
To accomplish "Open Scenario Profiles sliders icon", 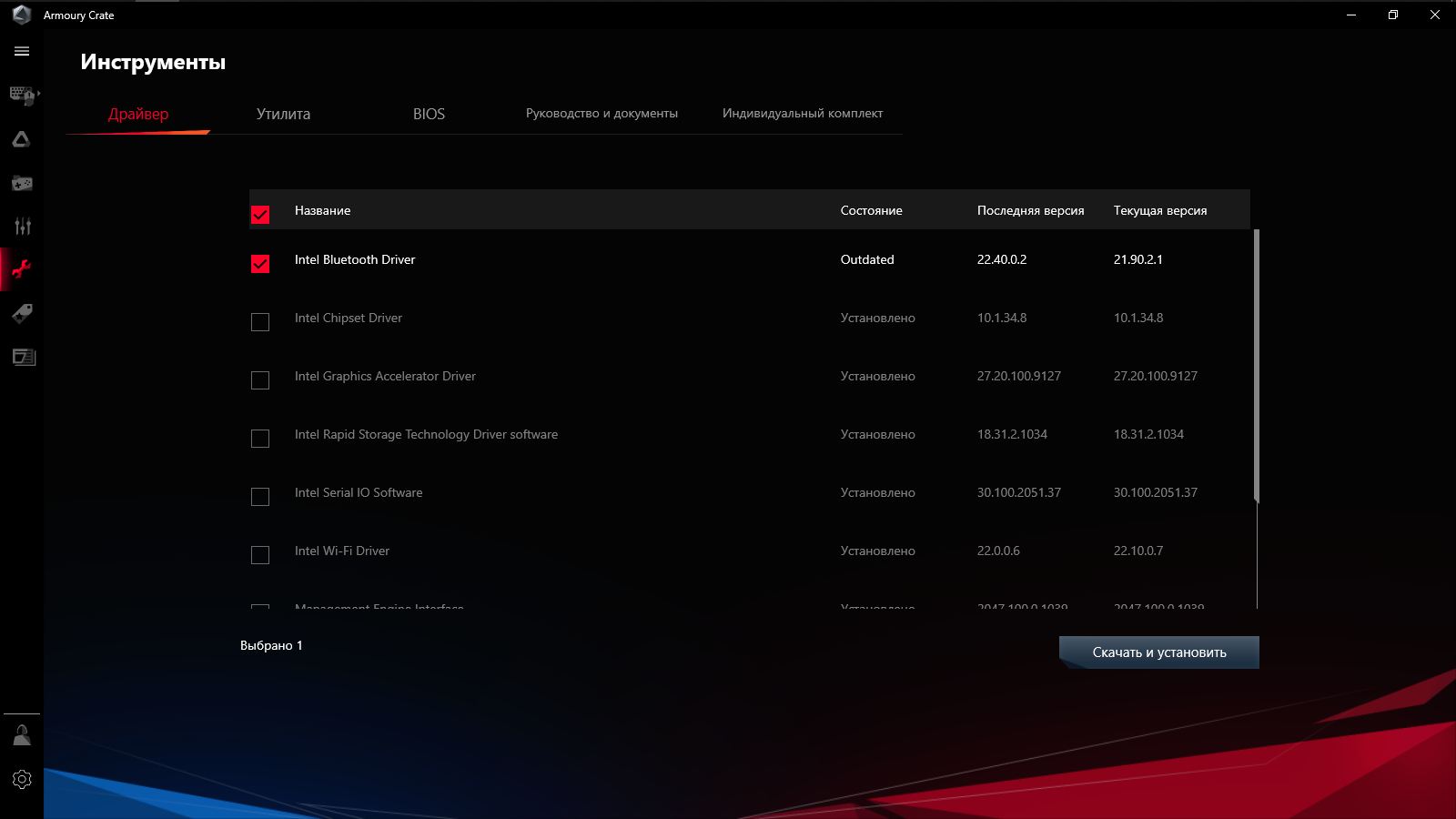I will click(x=22, y=226).
